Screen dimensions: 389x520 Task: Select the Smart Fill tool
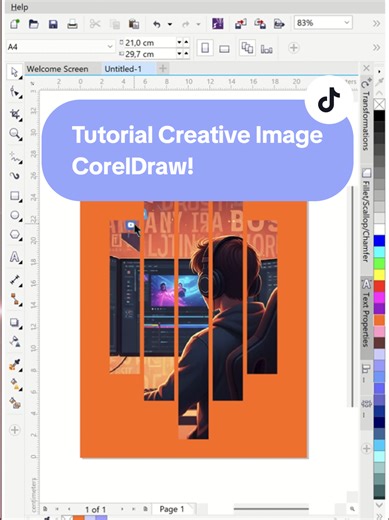(x=15, y=404)
